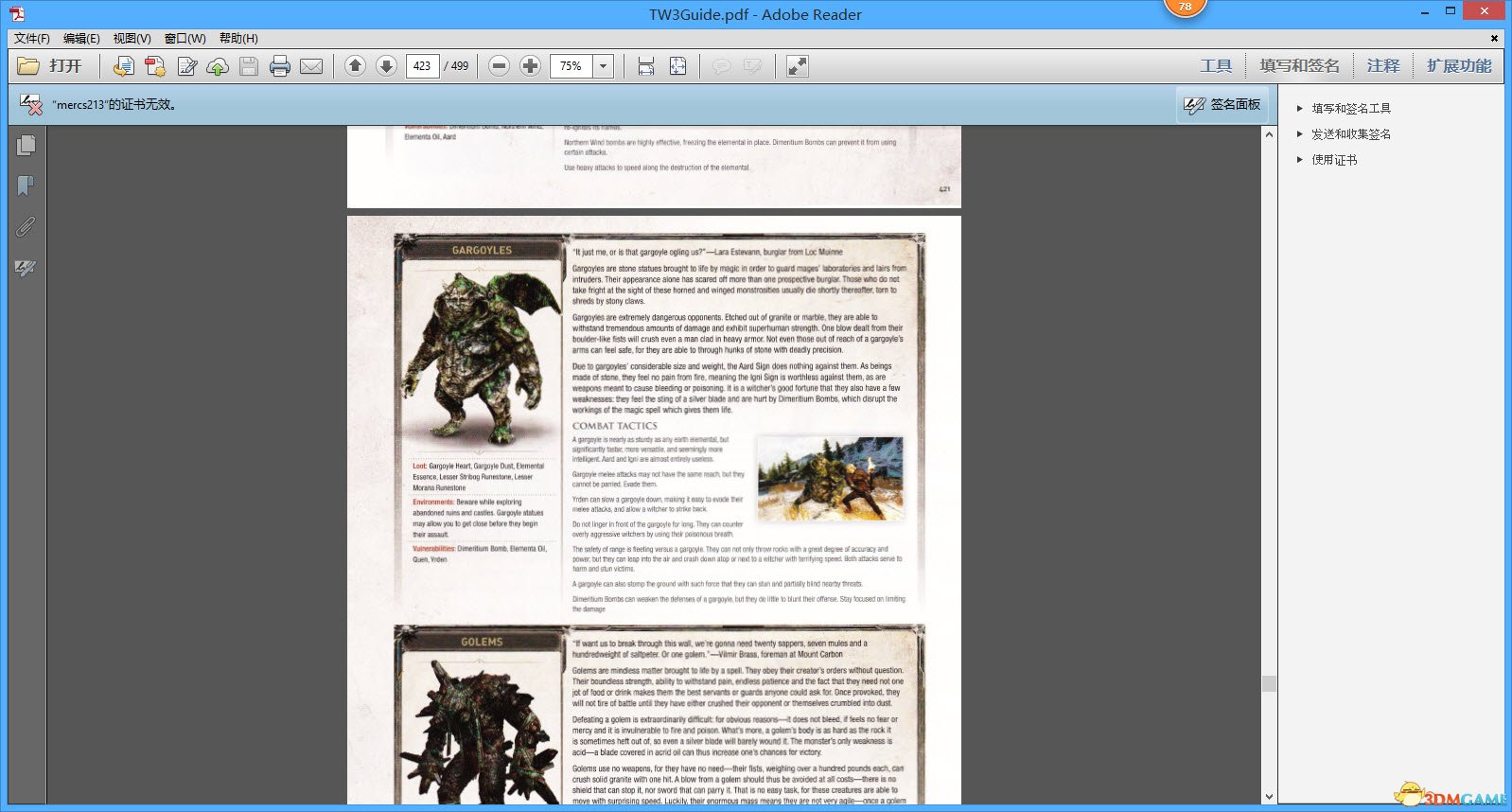1512x812 pixels.
Task: Open the attachments paperclip panel
Action: click(26, 227)
